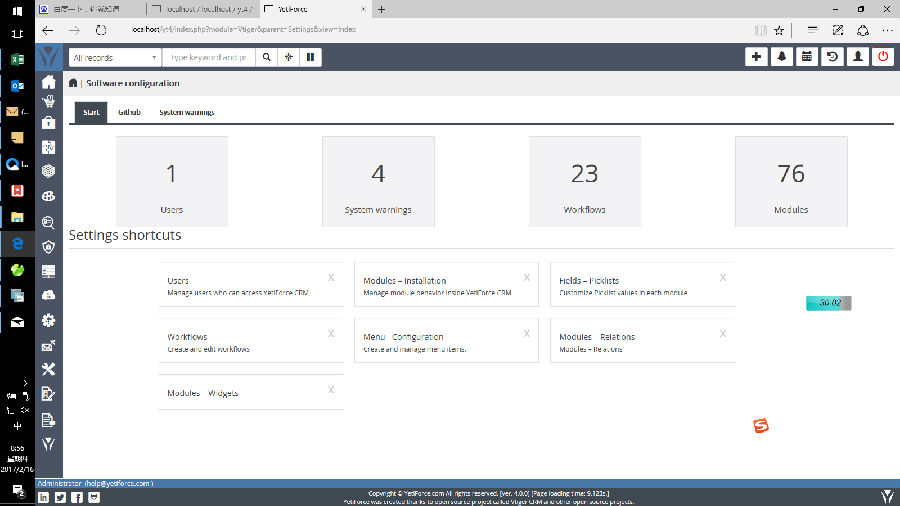This screenshot has height=506, width=900.
Task: Switch to the System warnings tab
Action: coord(187,112)
